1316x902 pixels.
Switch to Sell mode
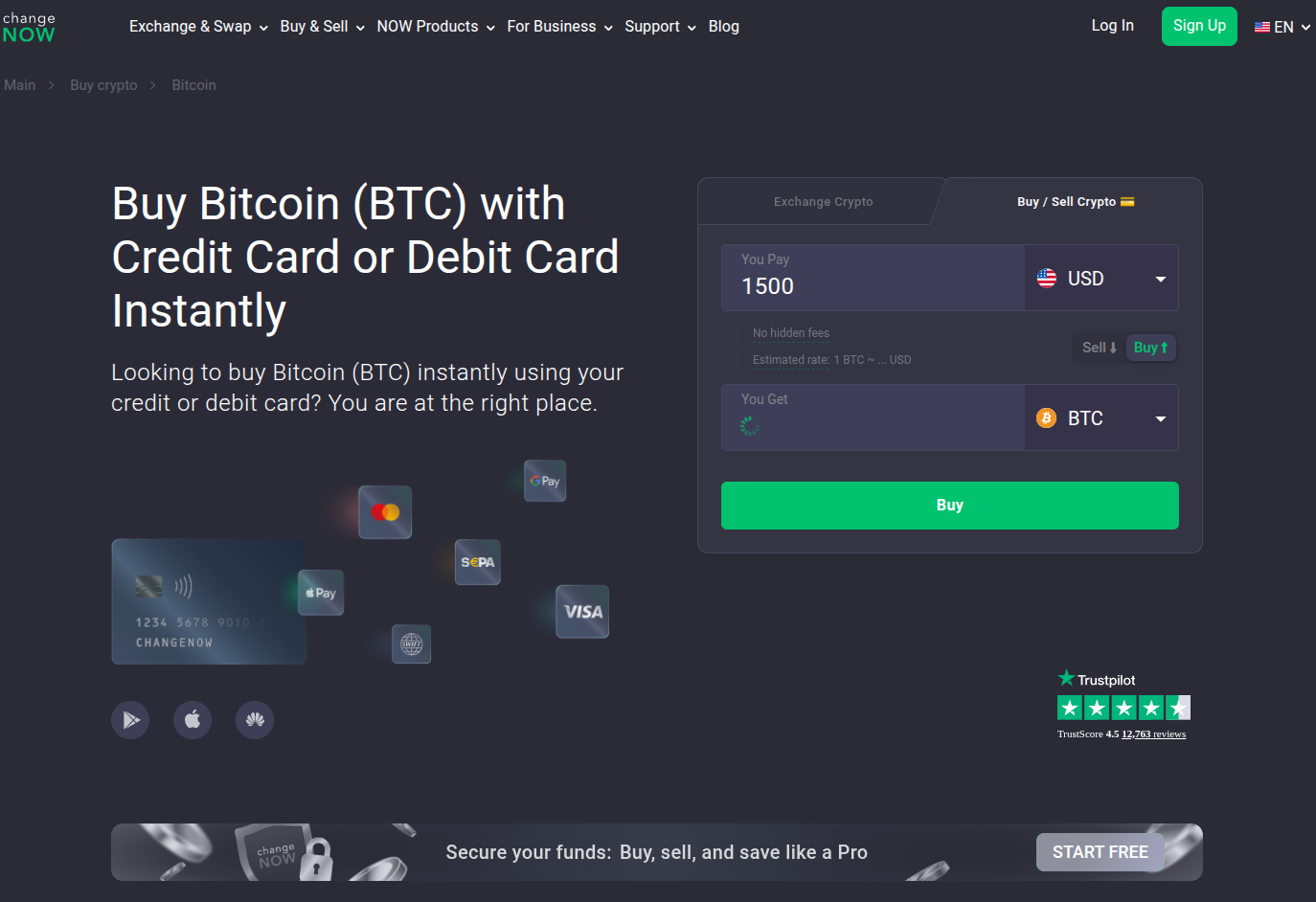(x=1100, y=348)
